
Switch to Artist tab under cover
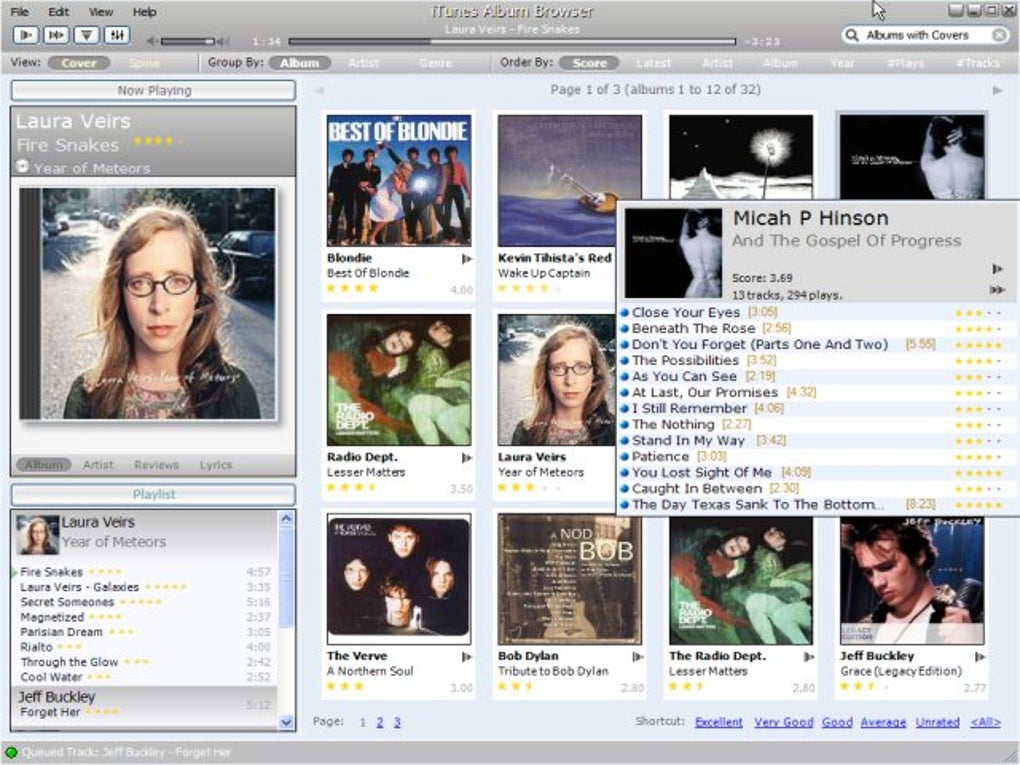tap(98, 464)
